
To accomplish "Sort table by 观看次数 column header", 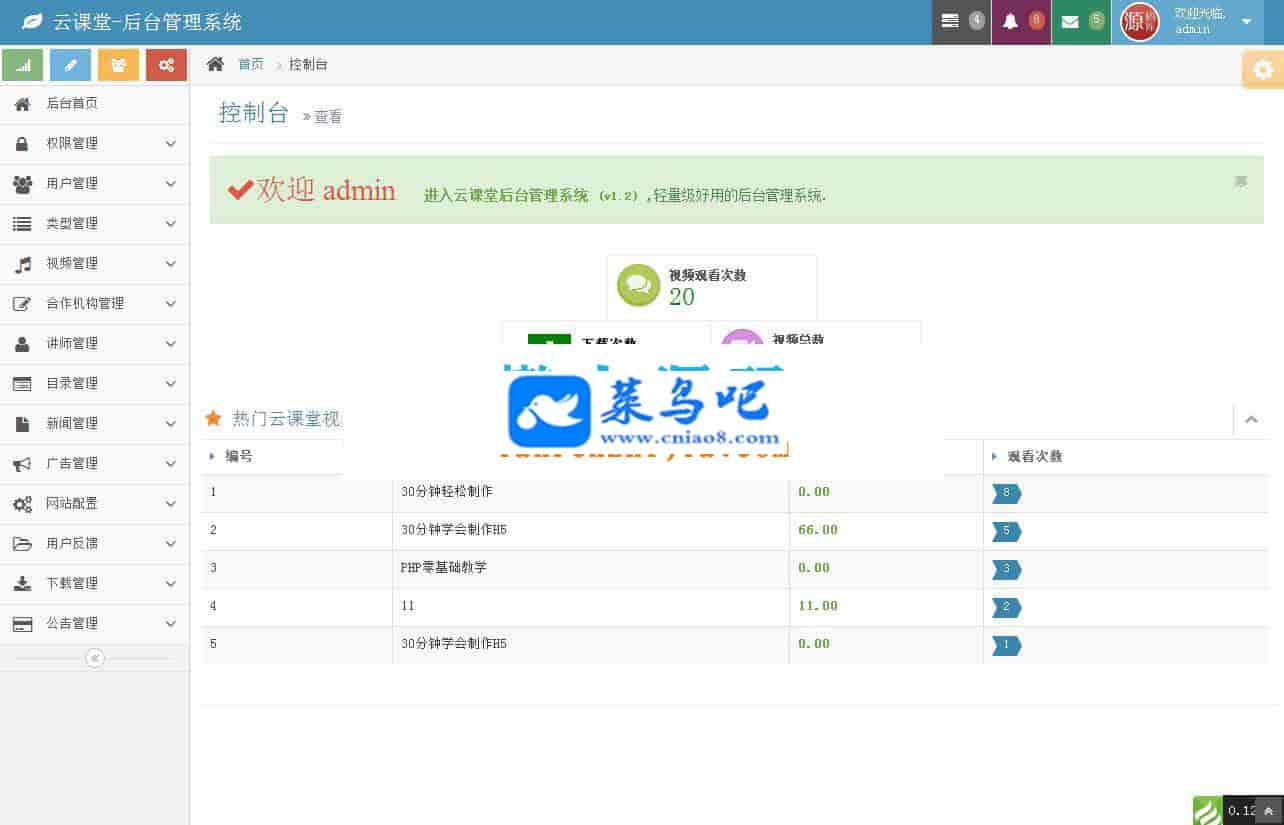I will click(x=1034, y=456).
